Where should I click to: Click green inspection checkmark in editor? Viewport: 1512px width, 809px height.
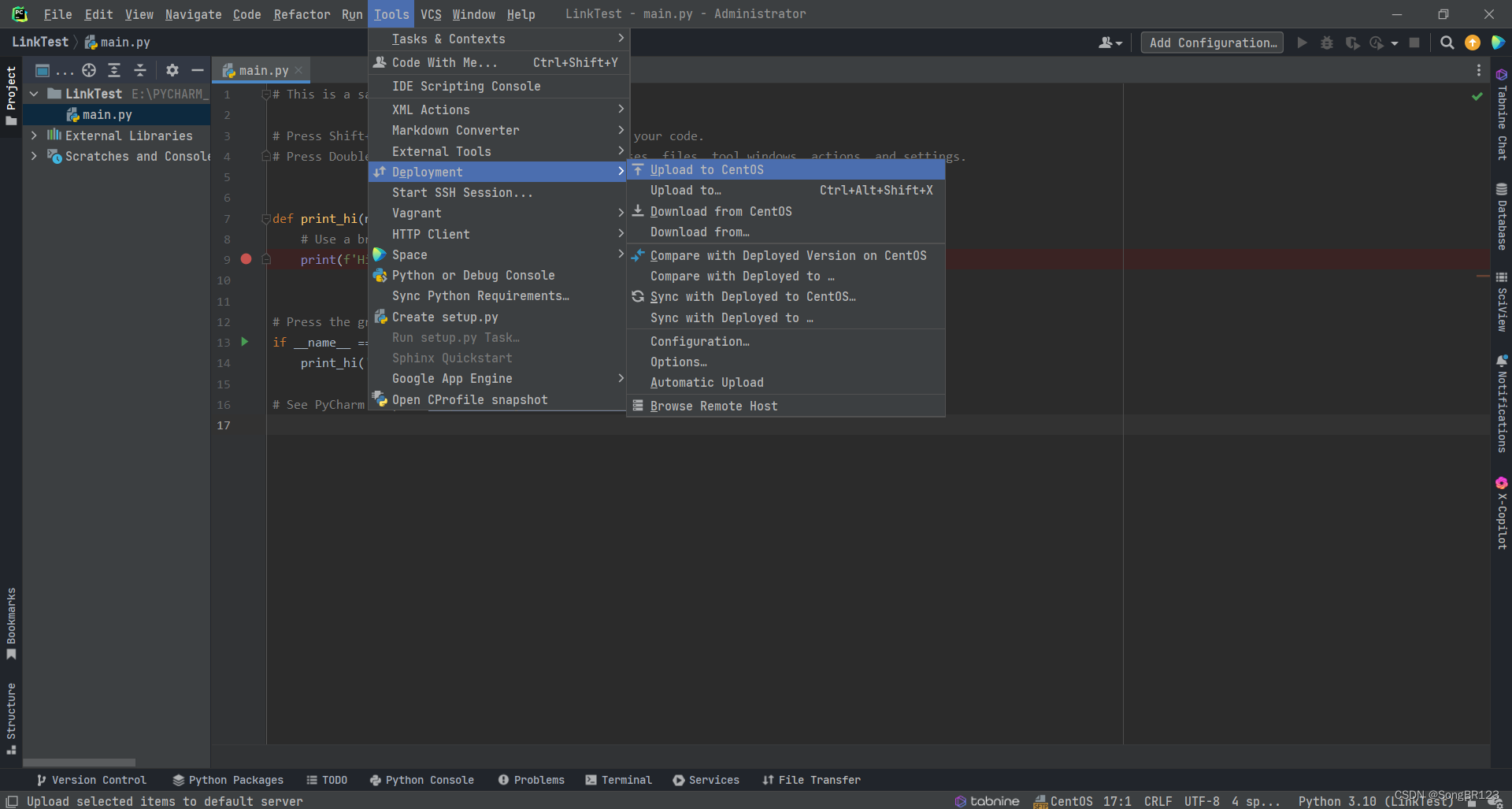coord(1477,96)
